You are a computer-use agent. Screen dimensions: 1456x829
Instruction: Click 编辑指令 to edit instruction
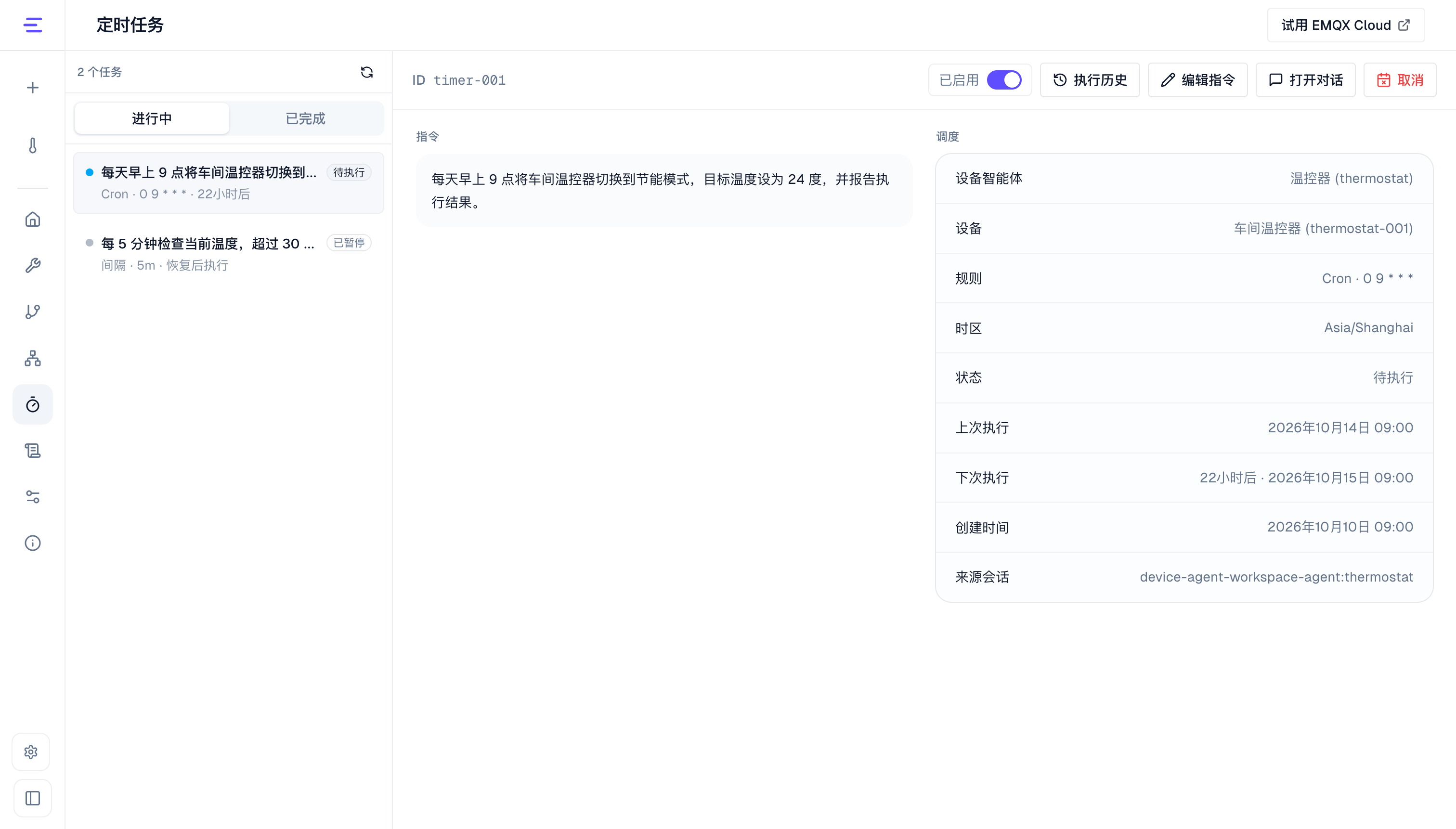[x=1197, y=80]
